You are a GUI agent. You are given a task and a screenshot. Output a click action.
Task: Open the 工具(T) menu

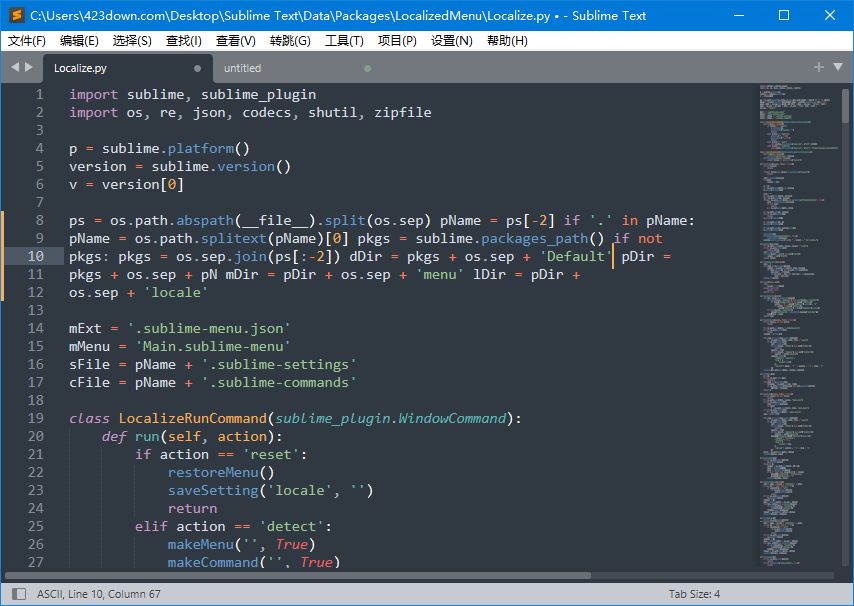pos(344,41)
